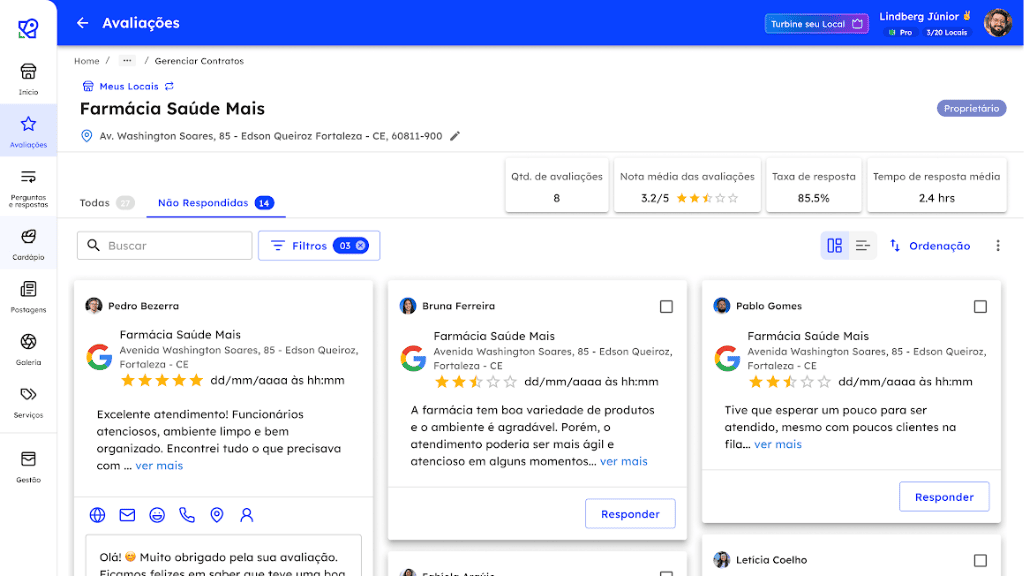Open Gerenciar Contratos breadcrumb

tap(199, 61)
